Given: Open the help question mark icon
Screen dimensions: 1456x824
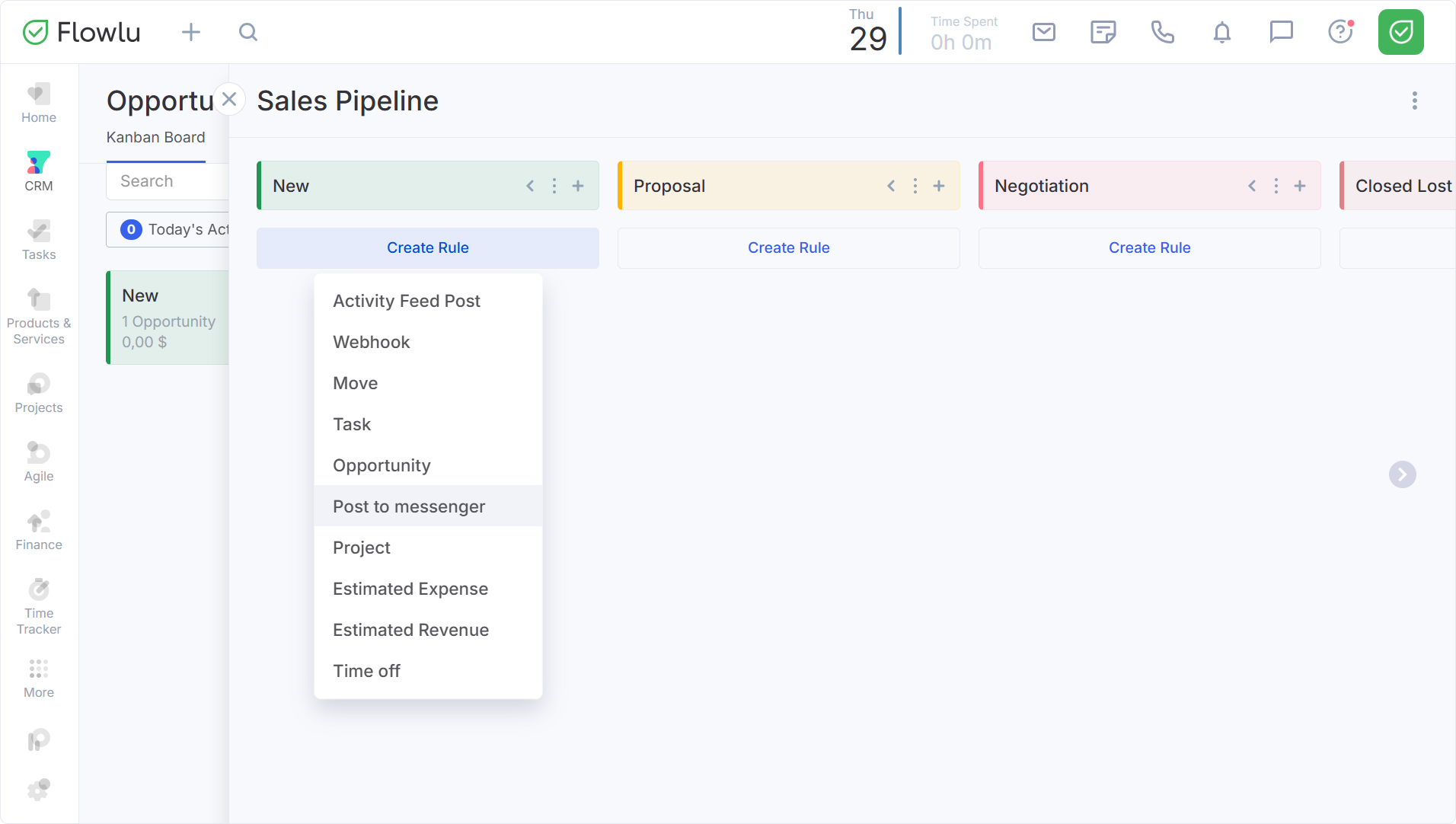Looking at the screenshot, I should (1339, 32).
